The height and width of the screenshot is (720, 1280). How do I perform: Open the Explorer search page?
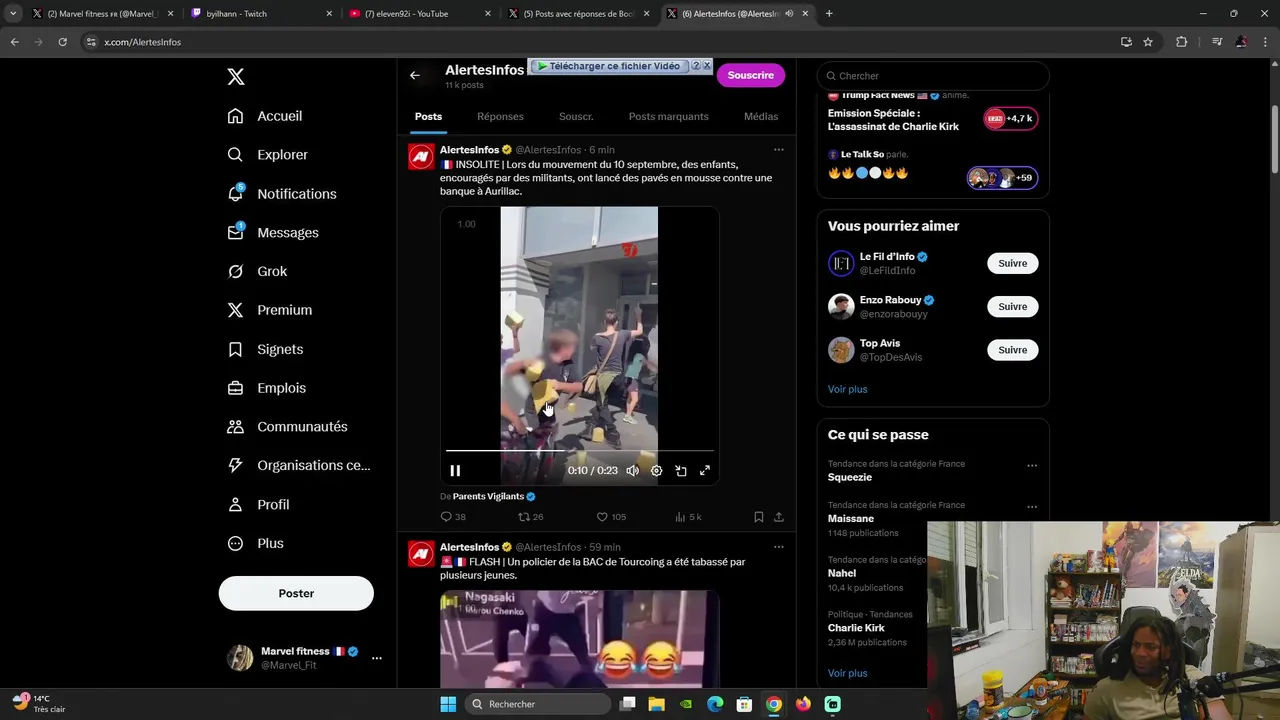pos(267,155)
